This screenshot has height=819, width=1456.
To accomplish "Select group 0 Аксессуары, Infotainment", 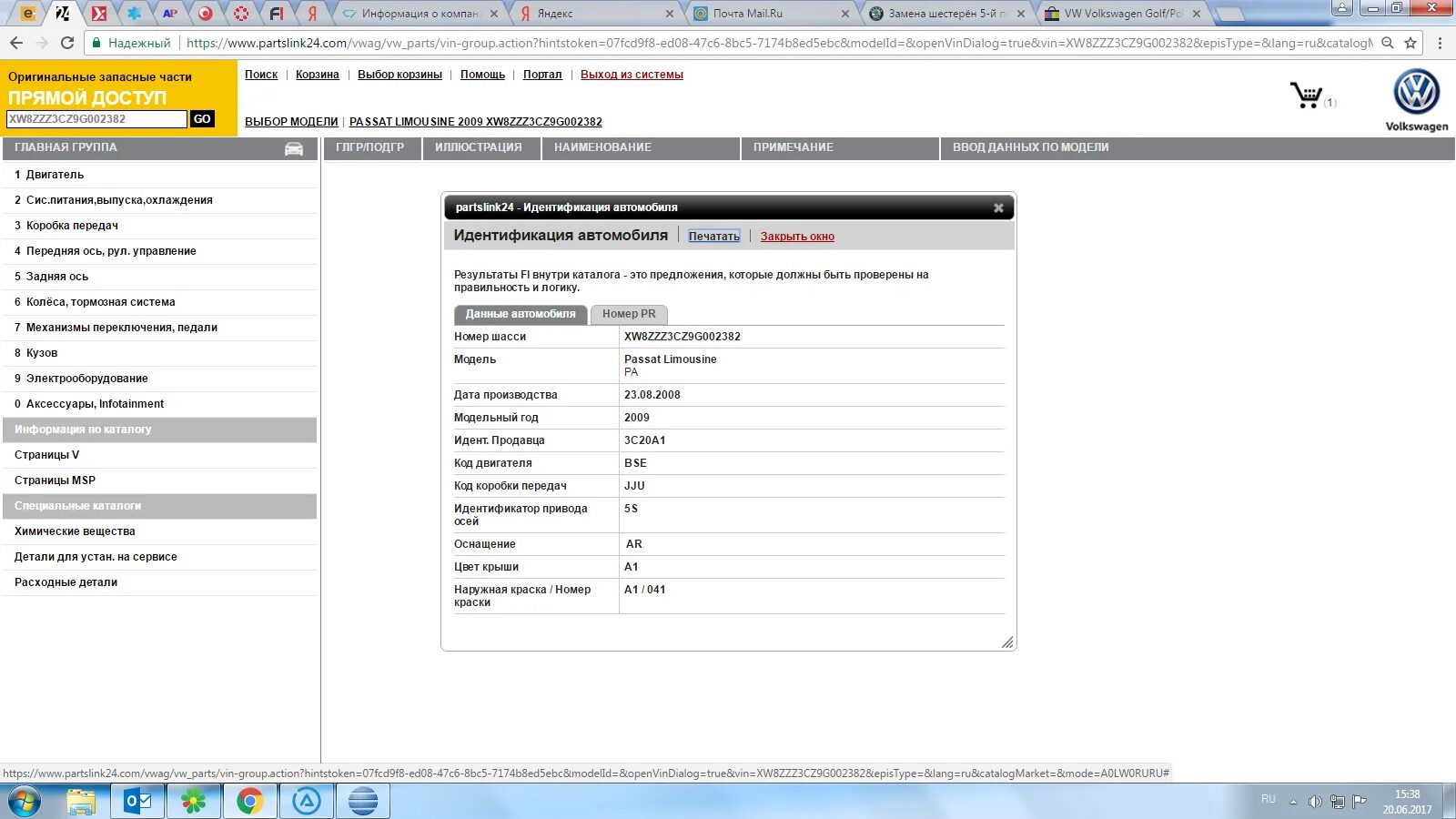I will pos(160,404).
